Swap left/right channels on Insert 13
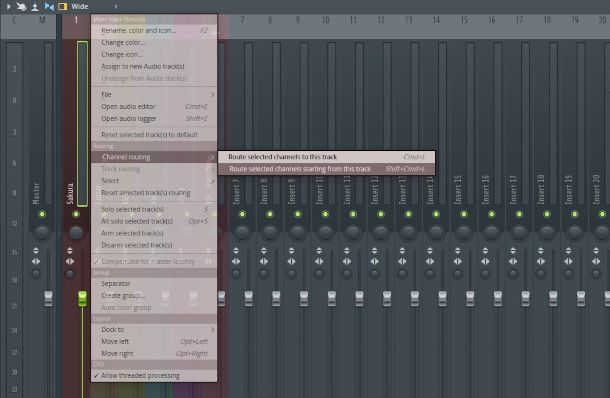Viewport: 610px width, 398px height. (402, 261)
